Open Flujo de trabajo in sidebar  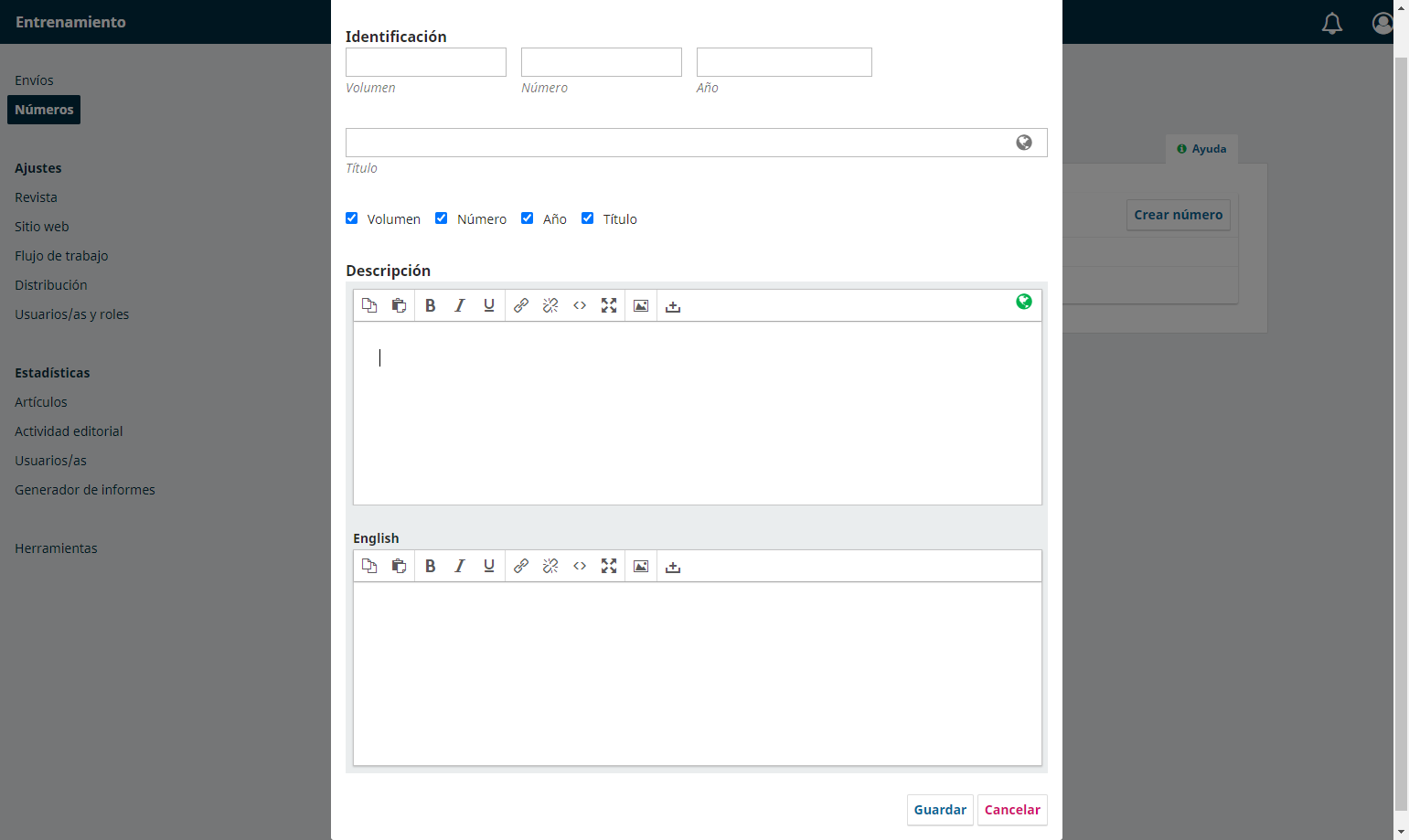[x=61, y=256]
